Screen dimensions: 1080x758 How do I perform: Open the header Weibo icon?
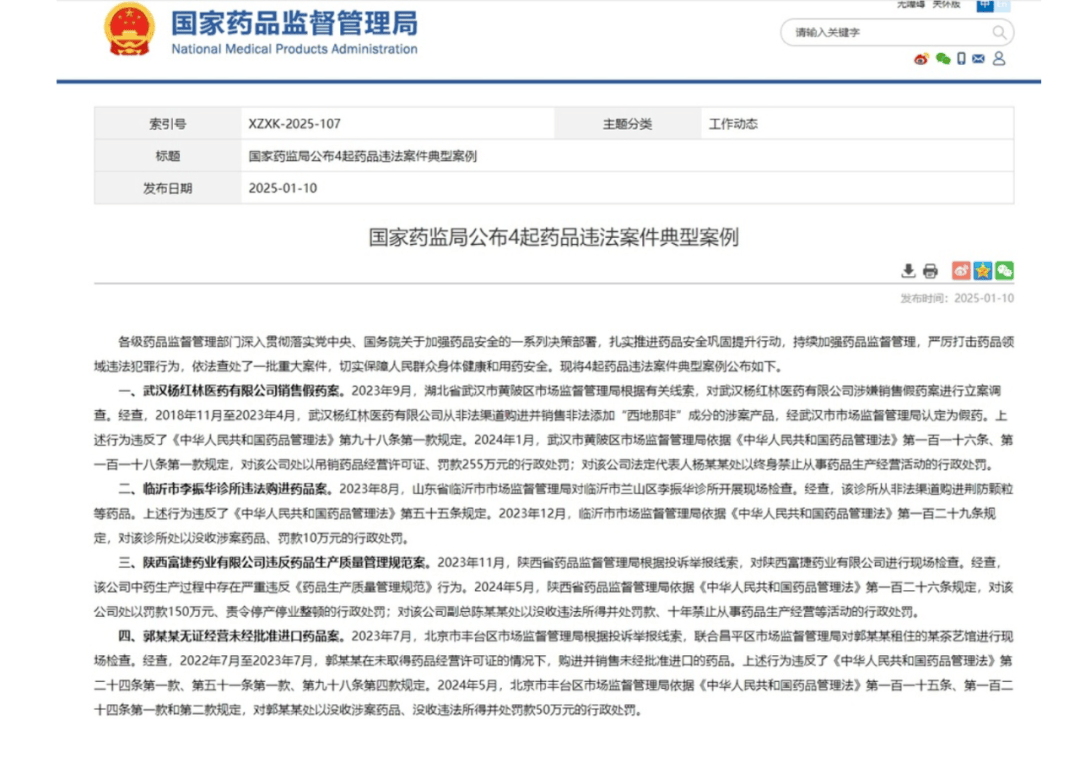(921, 59)
